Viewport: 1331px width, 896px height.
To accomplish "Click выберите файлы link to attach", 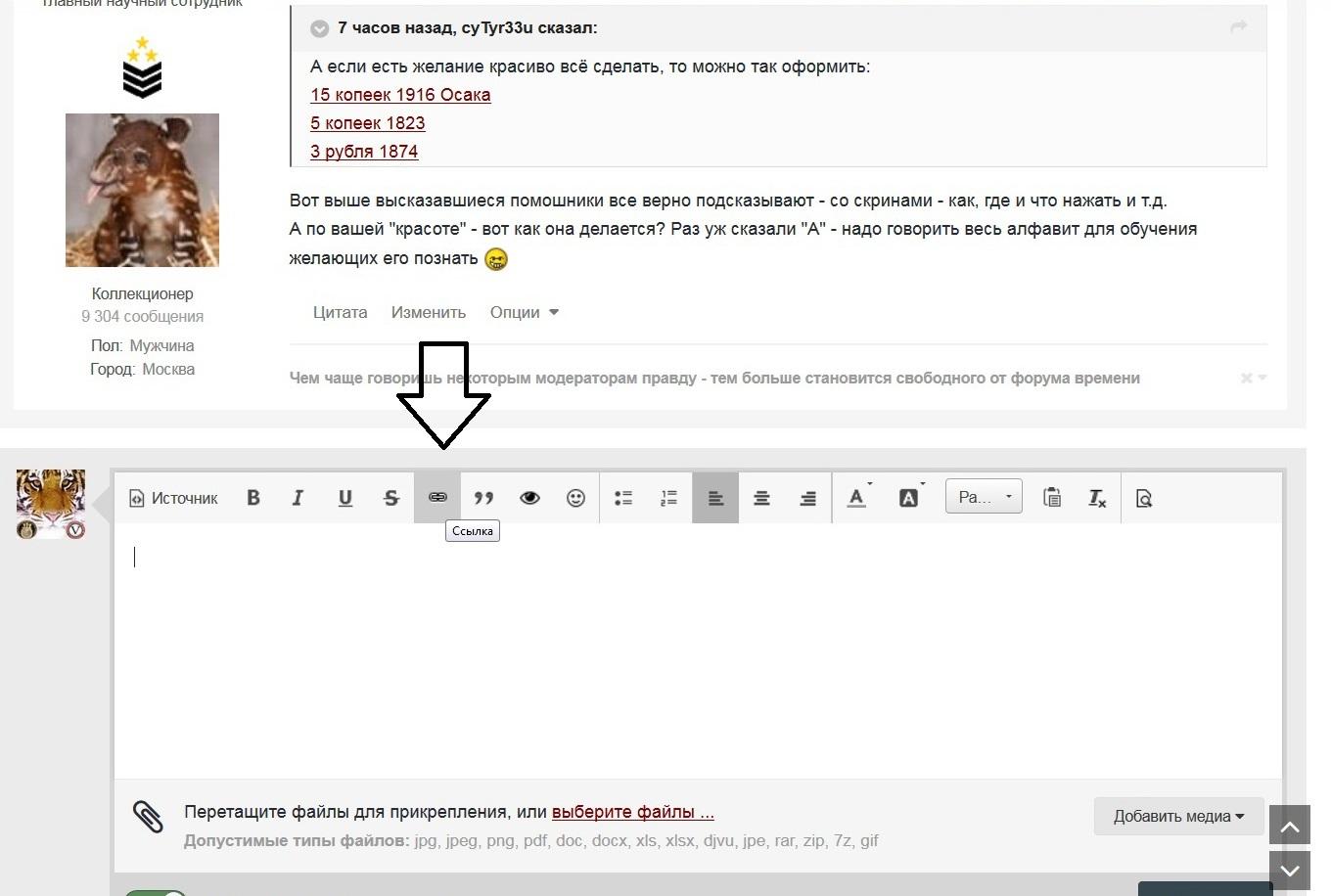I will pos(632,812).
